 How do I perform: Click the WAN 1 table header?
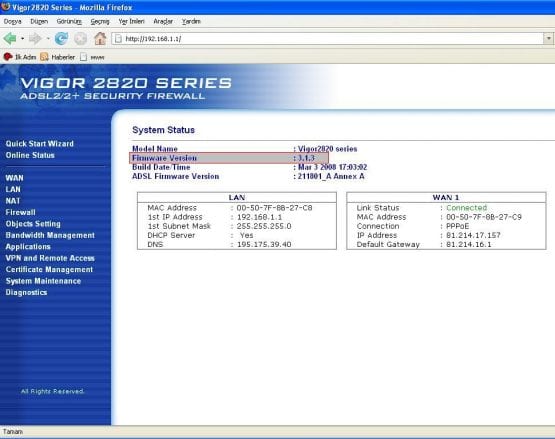[x=446, y=198]
